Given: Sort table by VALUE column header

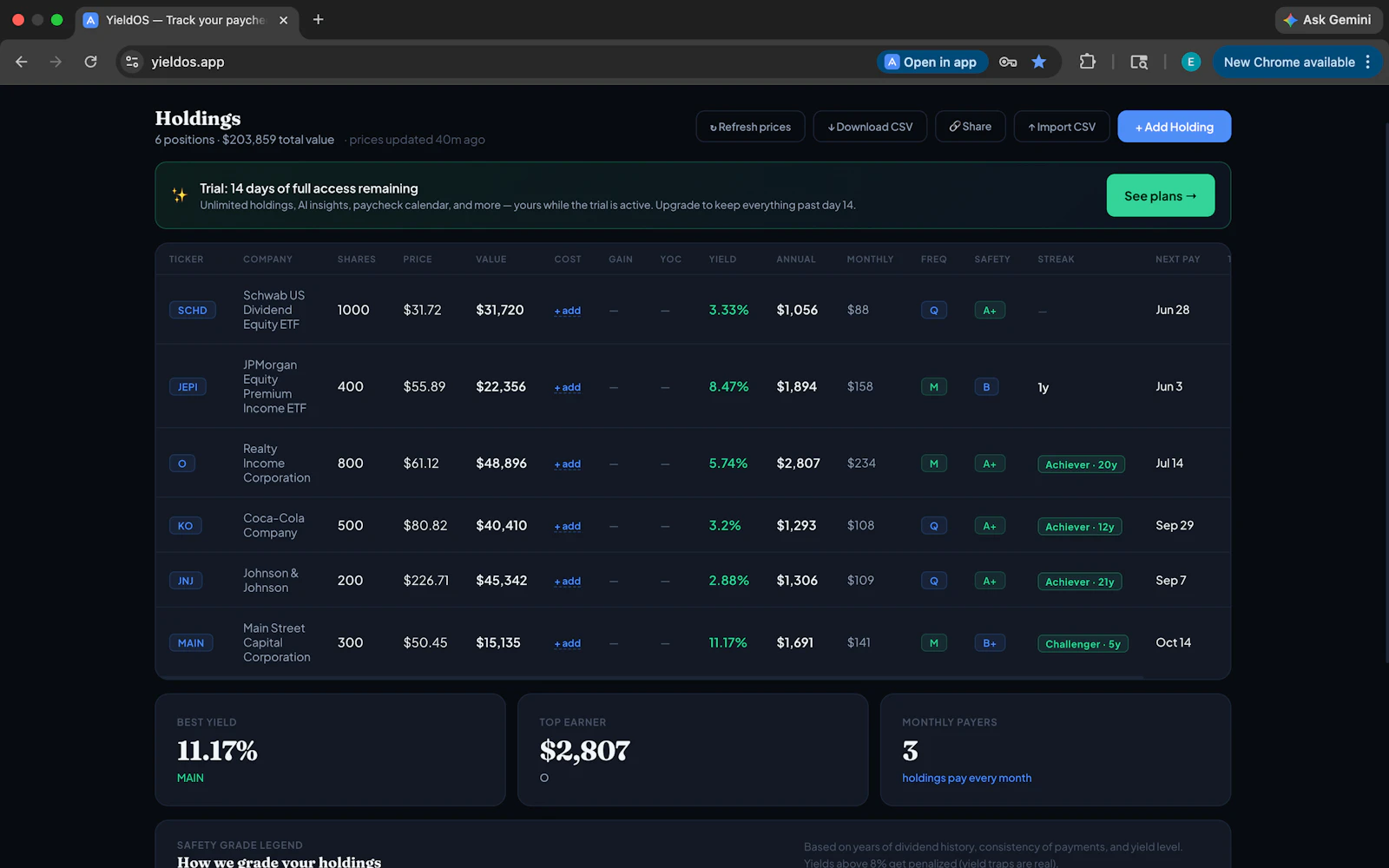Looking at the screenshot, I should click(491, 260).
